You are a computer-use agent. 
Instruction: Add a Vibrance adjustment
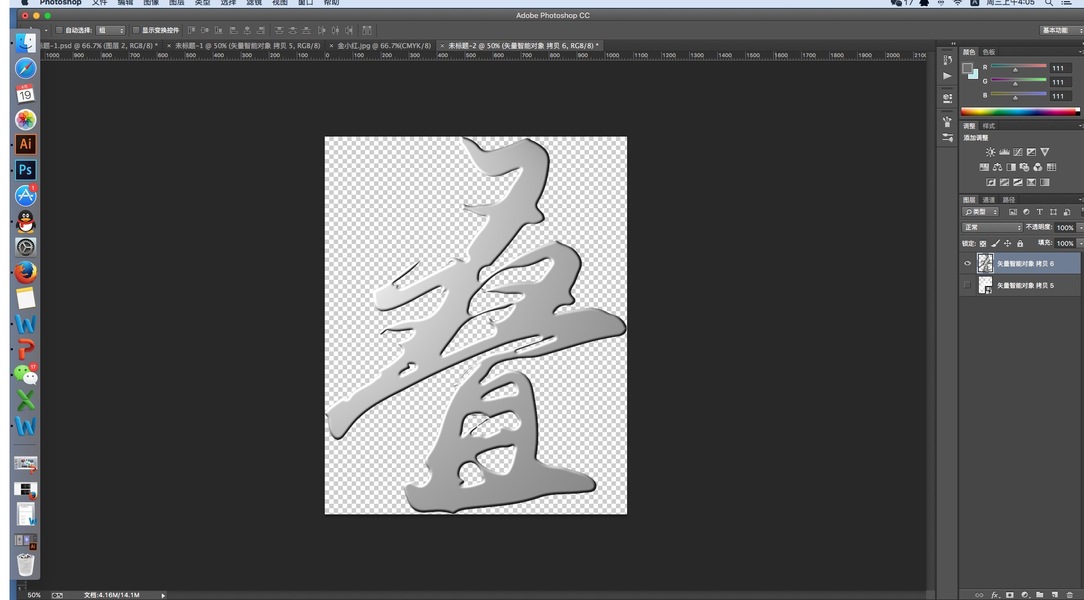(x=1045, y=152)
